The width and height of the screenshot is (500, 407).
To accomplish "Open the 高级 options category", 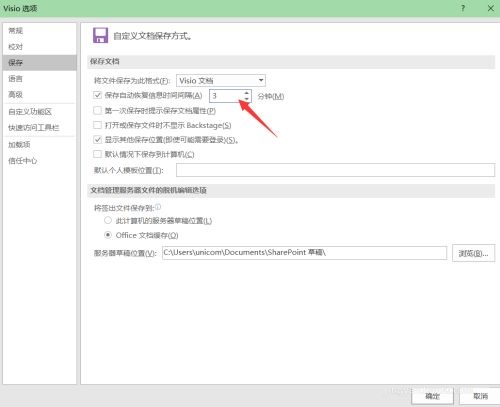I will tap(39, 95).
